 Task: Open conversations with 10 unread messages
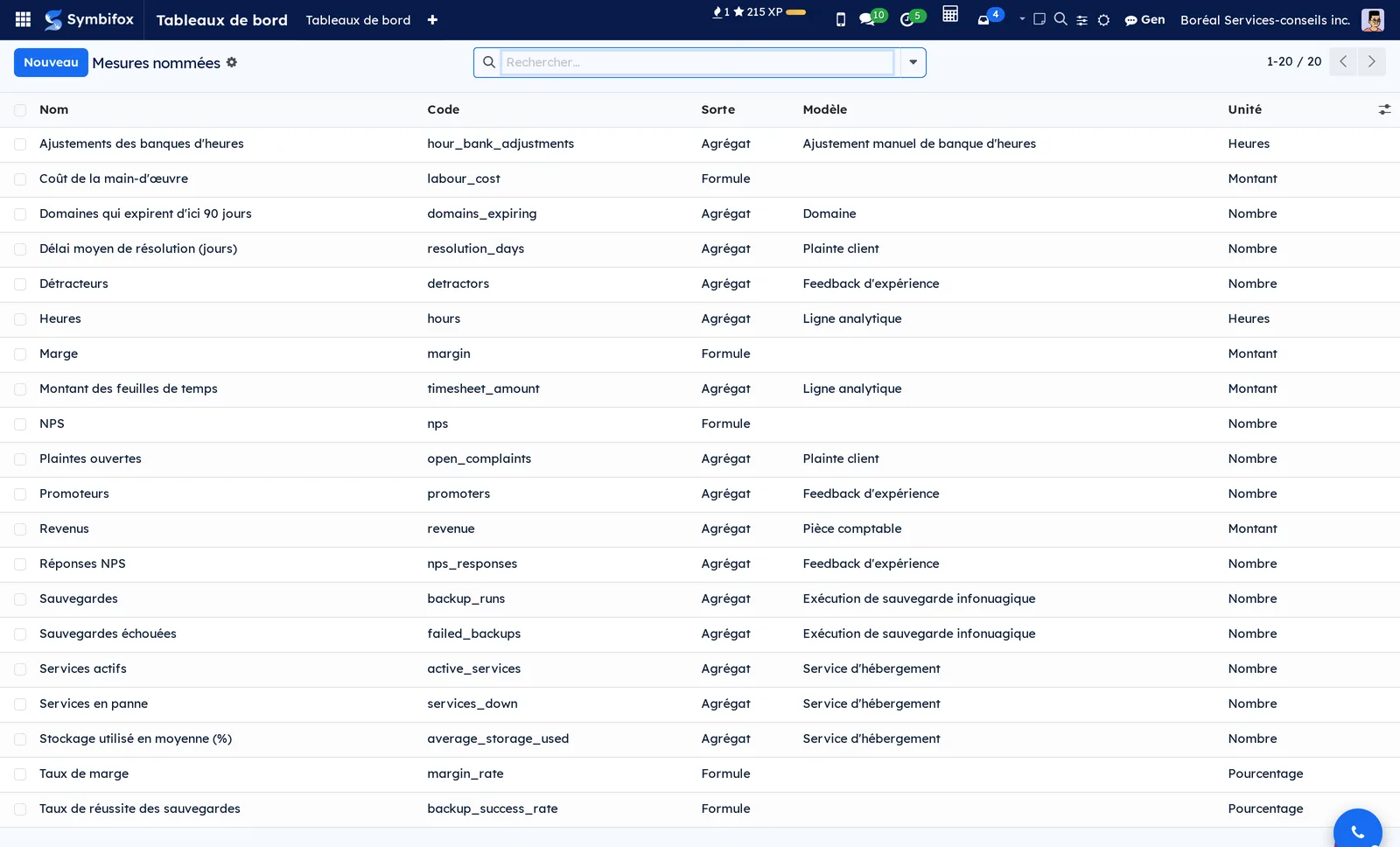coord(872,17)
